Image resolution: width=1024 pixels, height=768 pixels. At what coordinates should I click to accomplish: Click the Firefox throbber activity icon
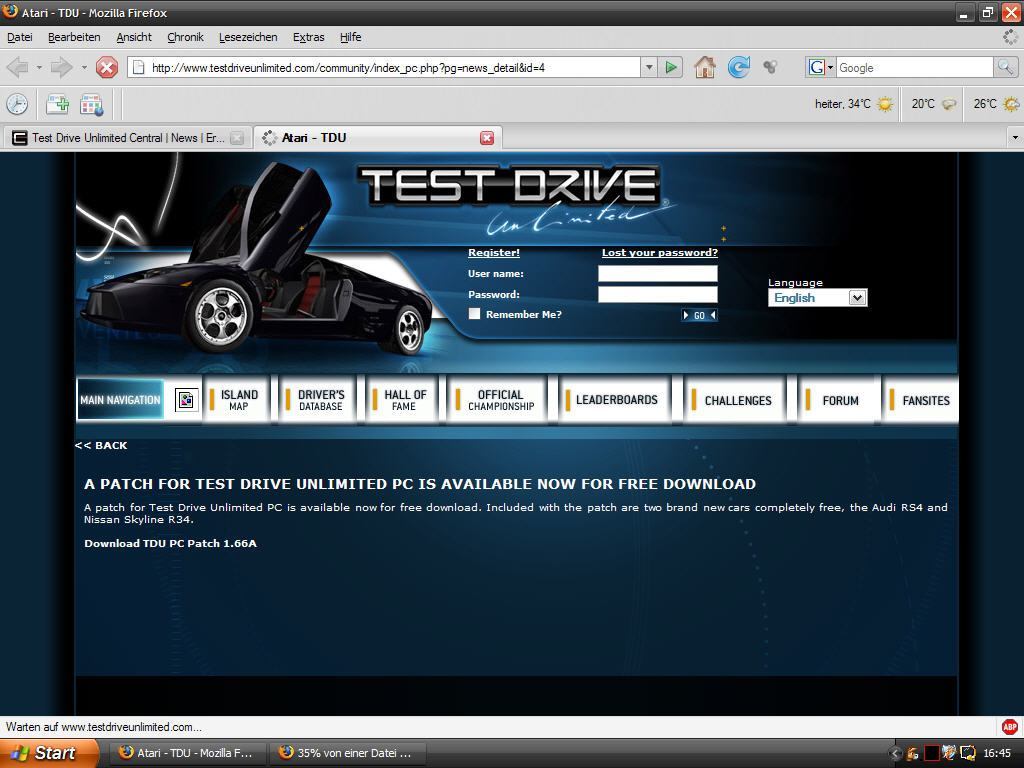[1010, 37]
